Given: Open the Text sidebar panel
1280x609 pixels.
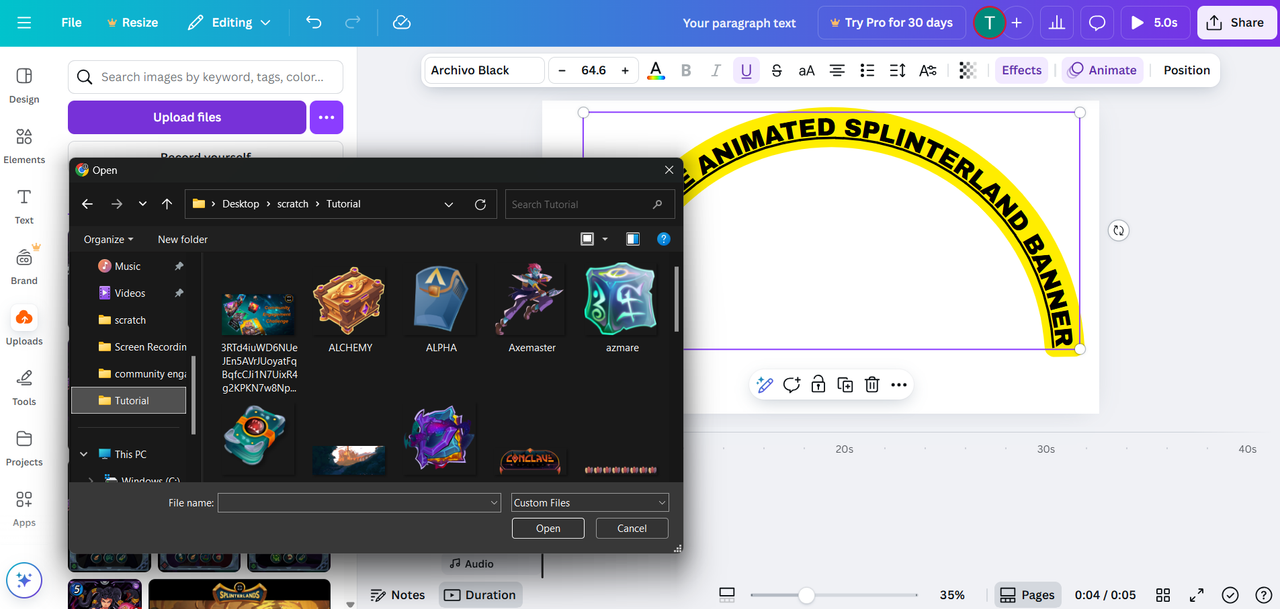Looking at the screenshot, I should point(24,206).
